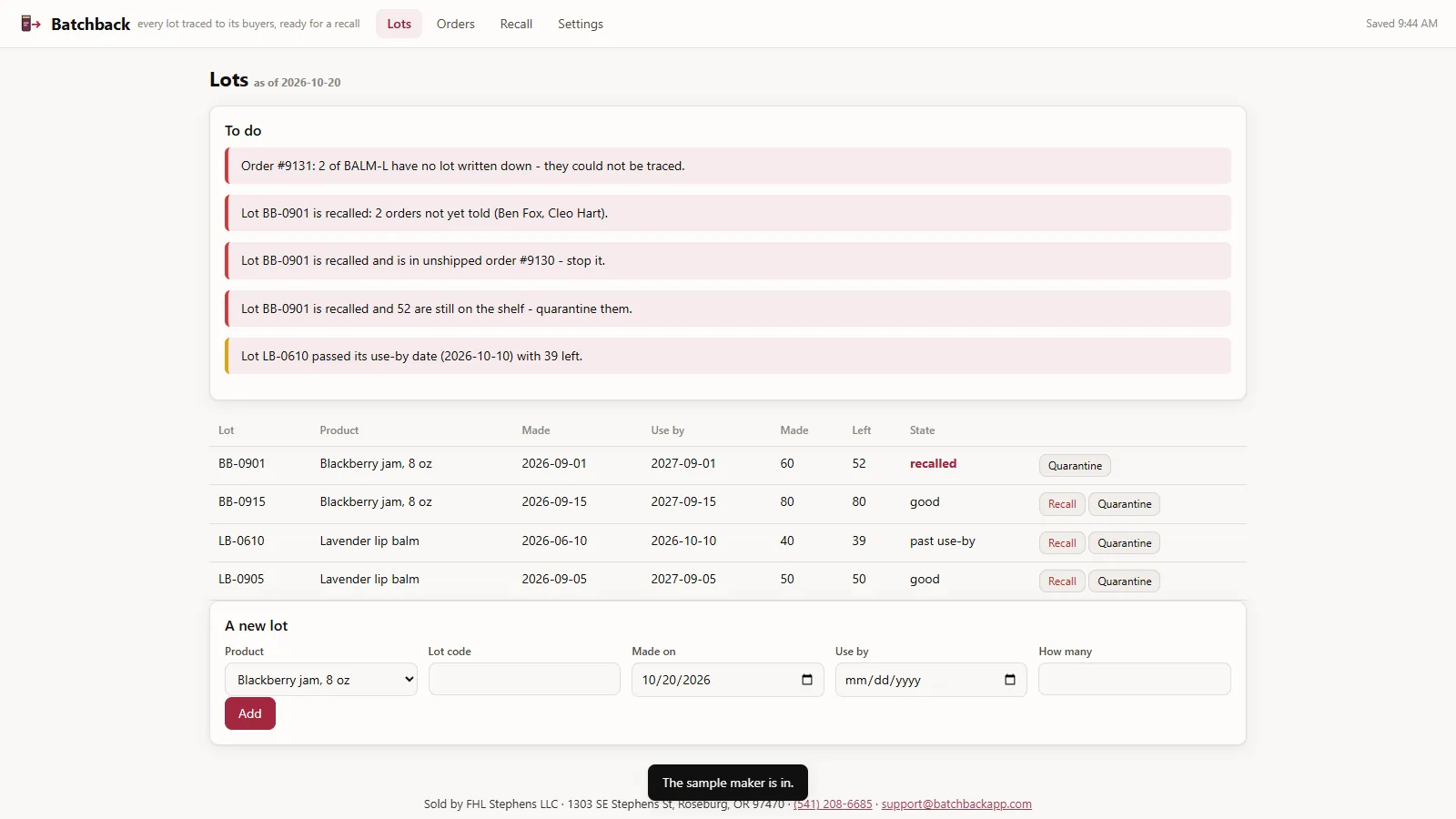1456x819 pixels.
Task: Select the Lots tab
Action: click(x=399, y=24)
